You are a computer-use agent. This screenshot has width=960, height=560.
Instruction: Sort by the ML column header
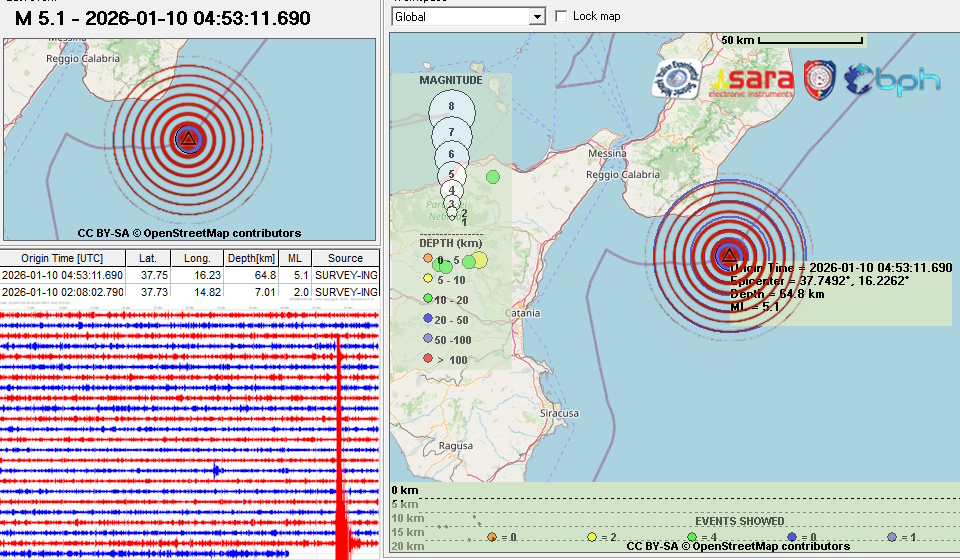coord(294,259)
